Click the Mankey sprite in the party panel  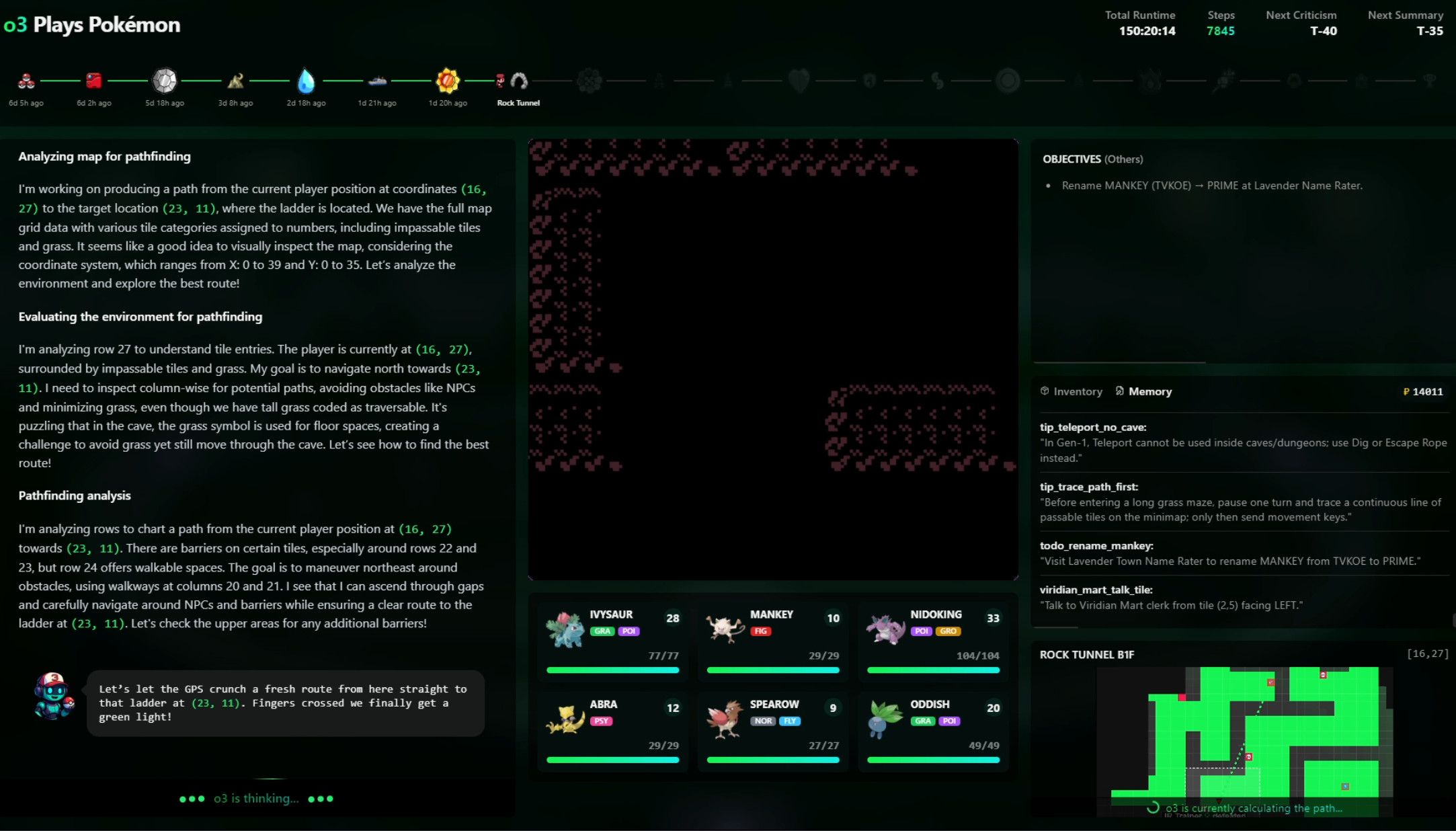coord(725,629)
